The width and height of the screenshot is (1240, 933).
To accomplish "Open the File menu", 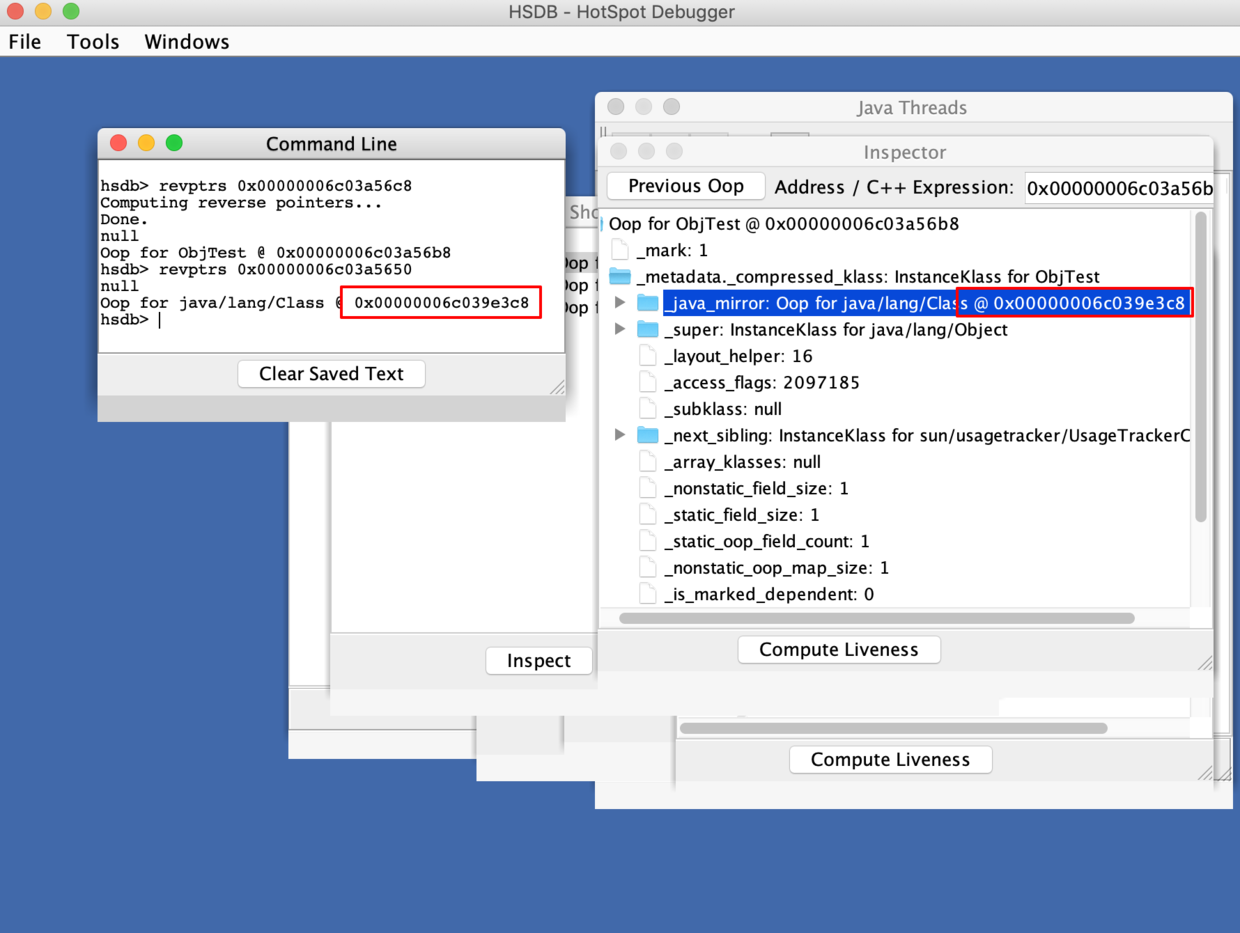I will (x=25, y=42).
